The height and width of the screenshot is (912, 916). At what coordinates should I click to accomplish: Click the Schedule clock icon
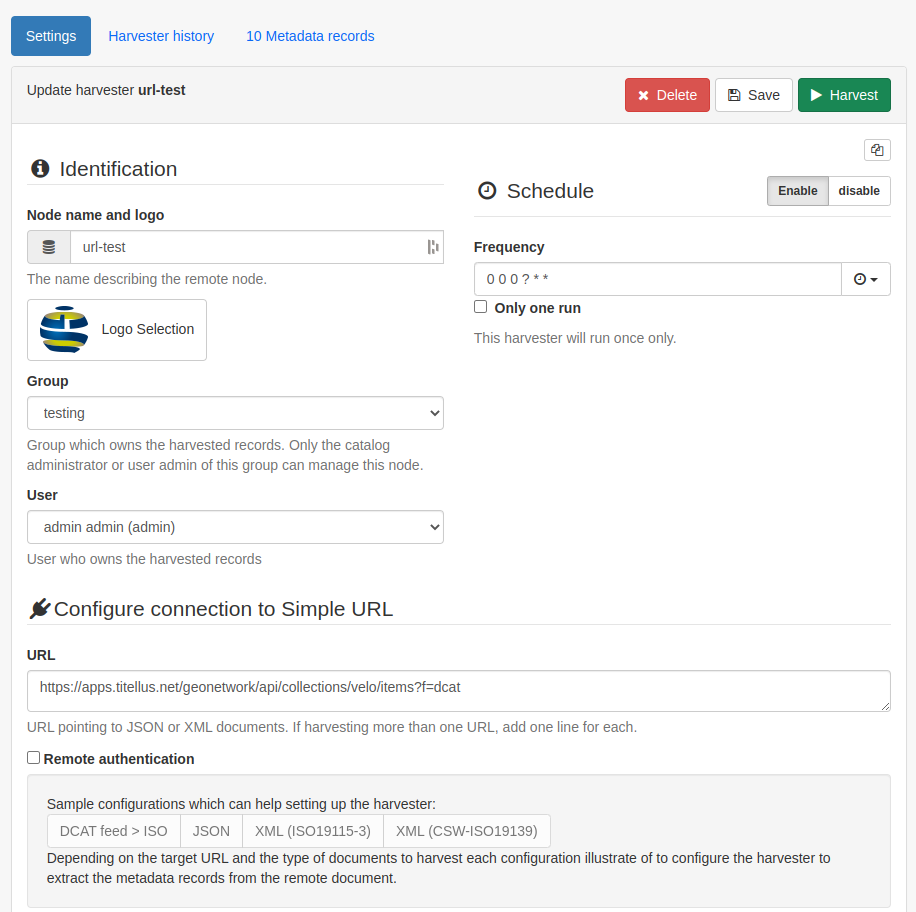[x=487, y=190]
